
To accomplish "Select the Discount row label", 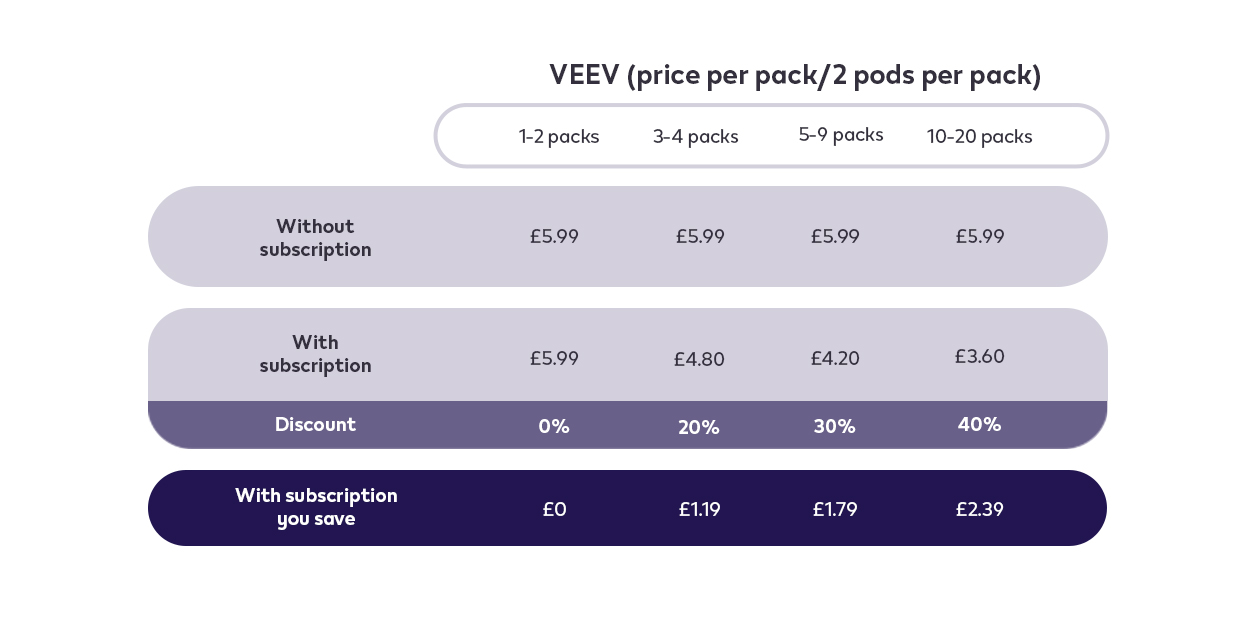I will 315,425.
